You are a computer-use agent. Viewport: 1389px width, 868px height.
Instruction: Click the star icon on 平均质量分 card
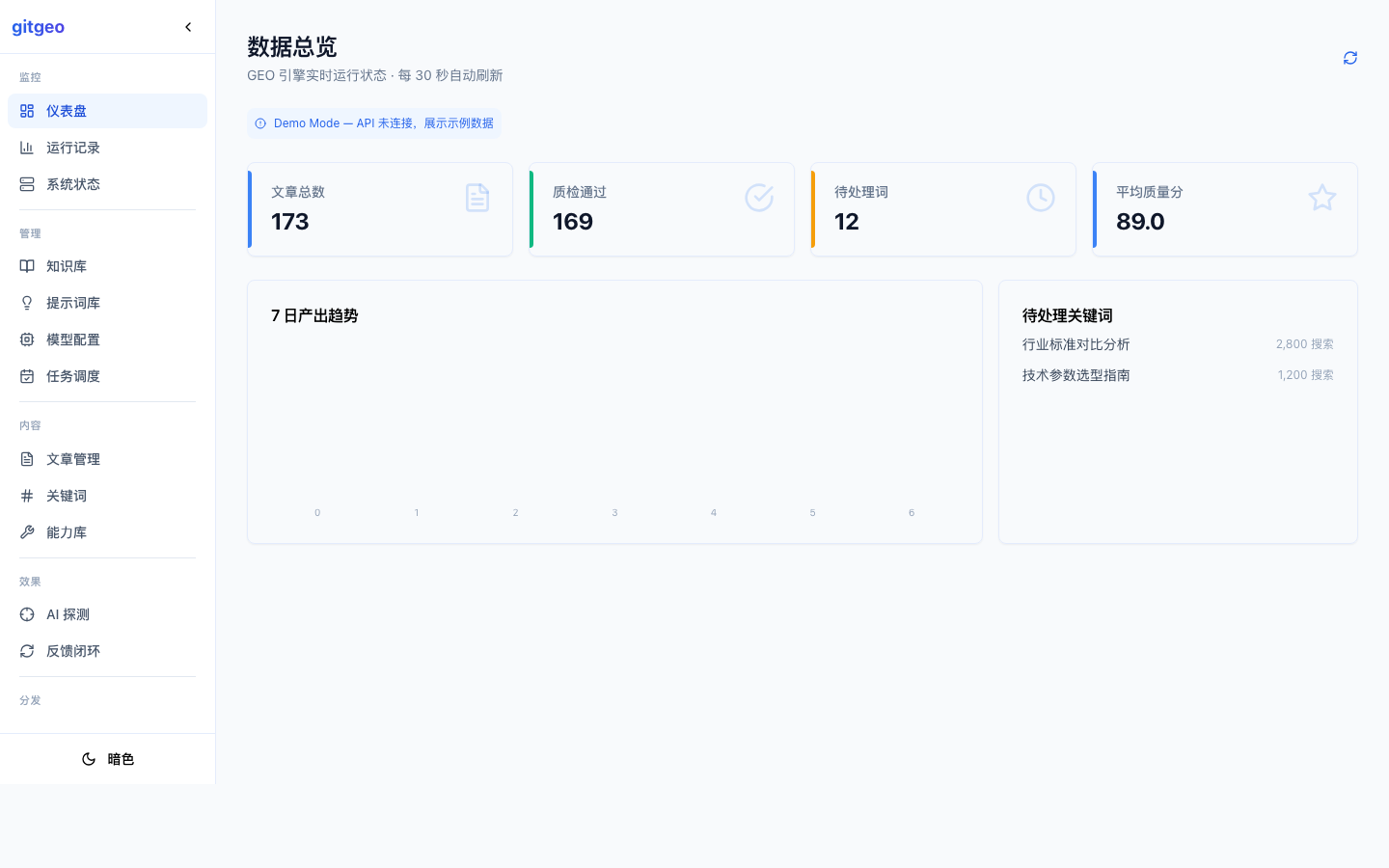1322,198
